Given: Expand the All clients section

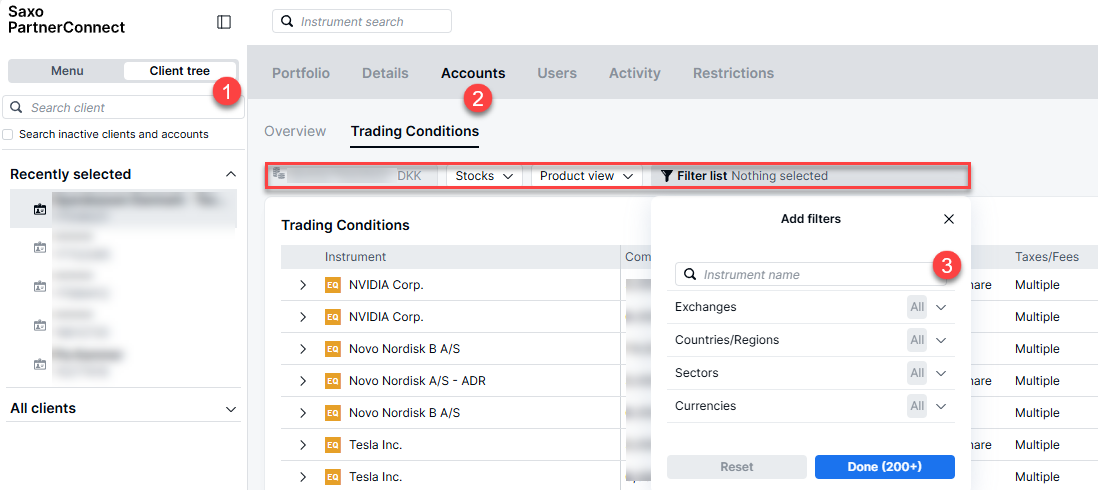Looking at the screenshot, I should [231, 409].
